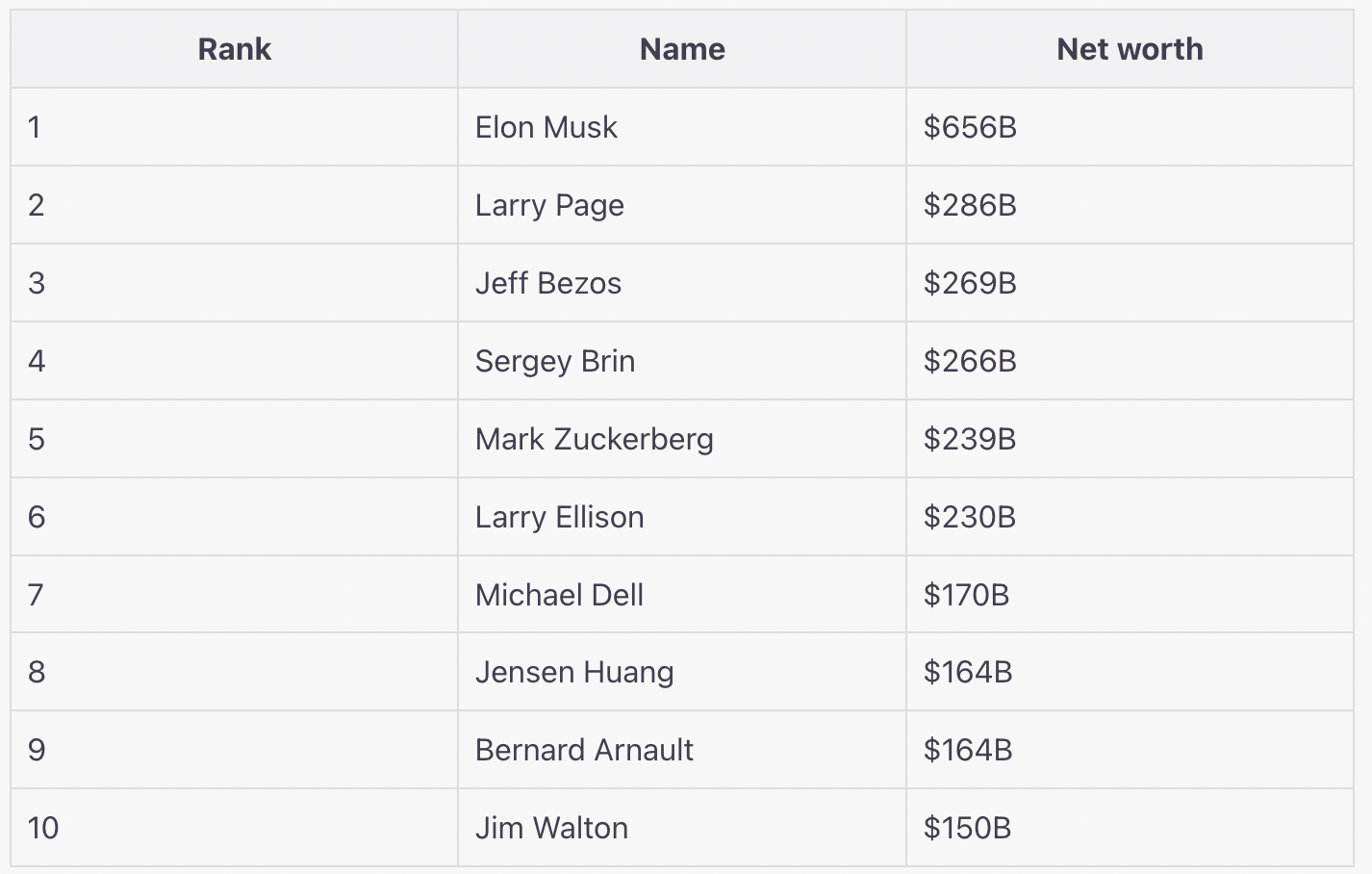Click the $656B net worth cell
This screenshot has width=1372, height=874.
pos(970,127)
